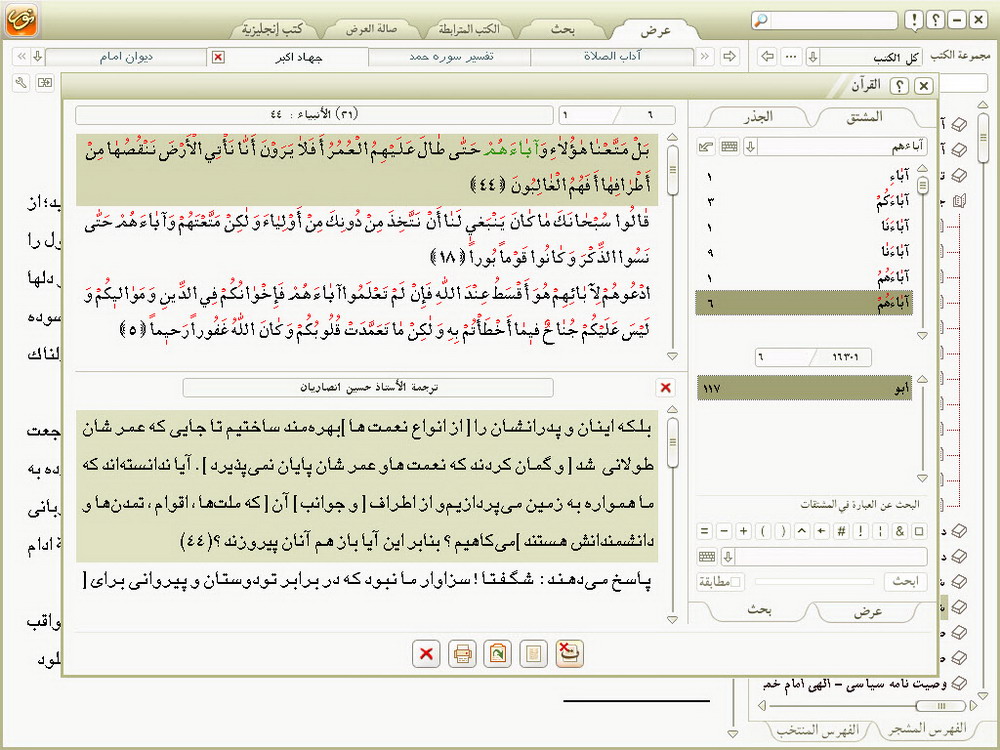Close the جهاد اكبر book tab
The height and width of the screenshot is (750, 1000).
click(218, 57)
